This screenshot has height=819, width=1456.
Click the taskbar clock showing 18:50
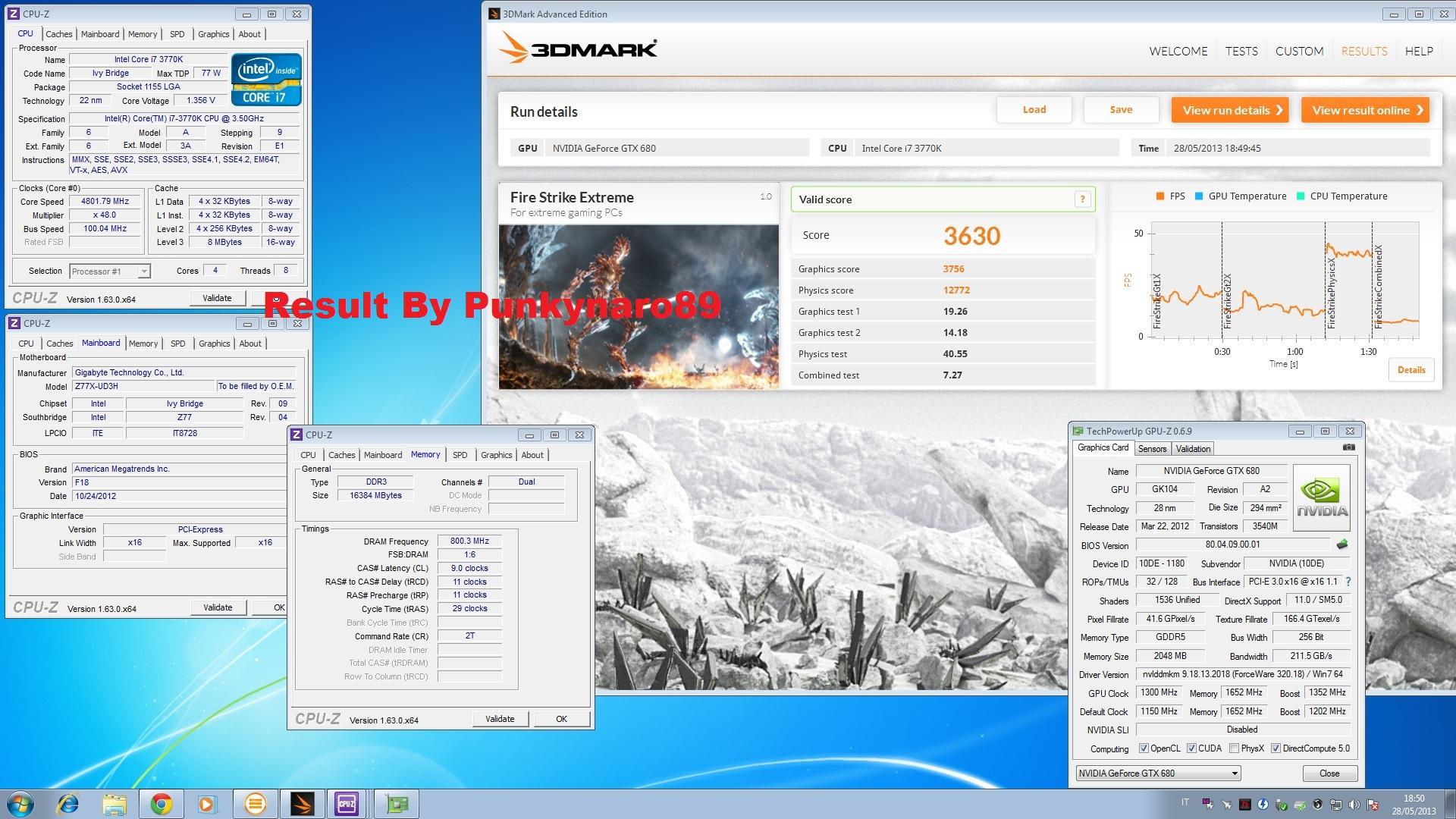[x=1414, y=804]
